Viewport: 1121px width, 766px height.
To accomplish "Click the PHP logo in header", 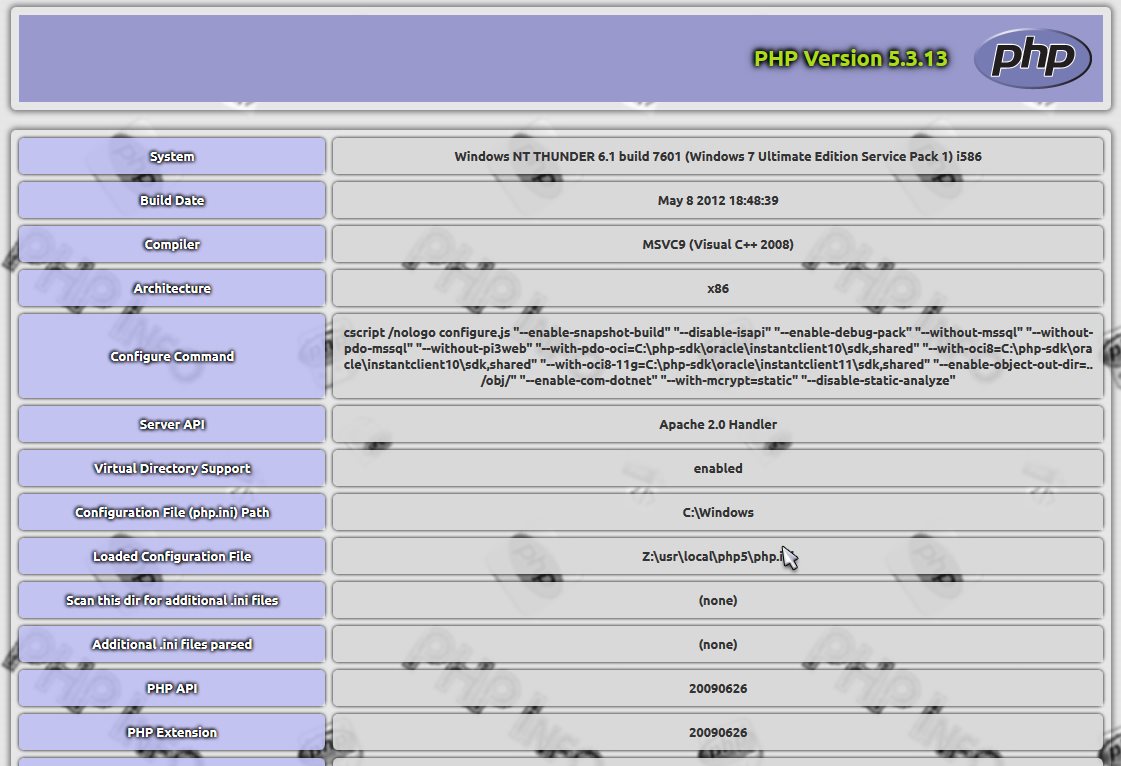I will [x=1032, y=58].
